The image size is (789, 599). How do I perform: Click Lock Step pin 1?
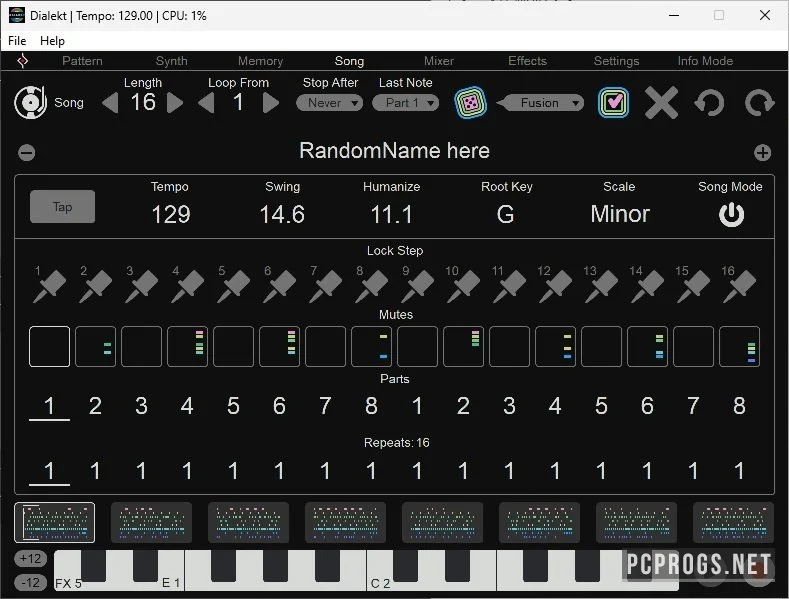click(49, 286)
